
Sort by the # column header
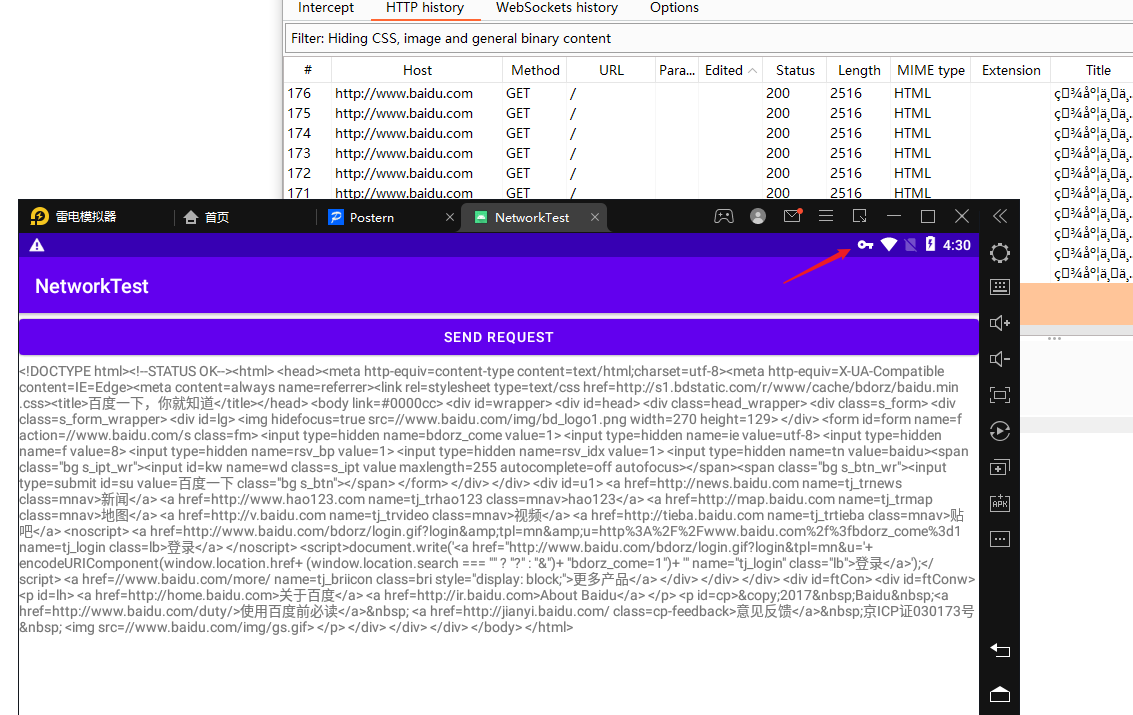(308, 70)
